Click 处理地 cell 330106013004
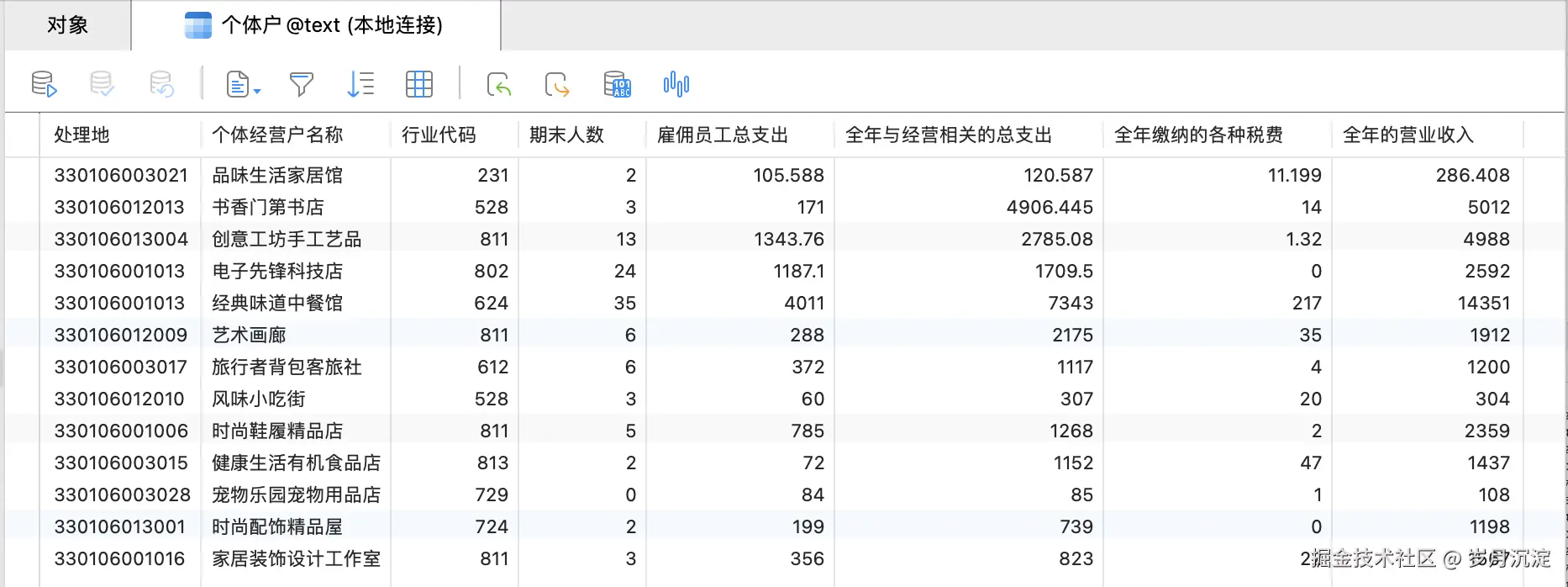Viewport: 1568px width, 587px height. click(x=121, y=239)
